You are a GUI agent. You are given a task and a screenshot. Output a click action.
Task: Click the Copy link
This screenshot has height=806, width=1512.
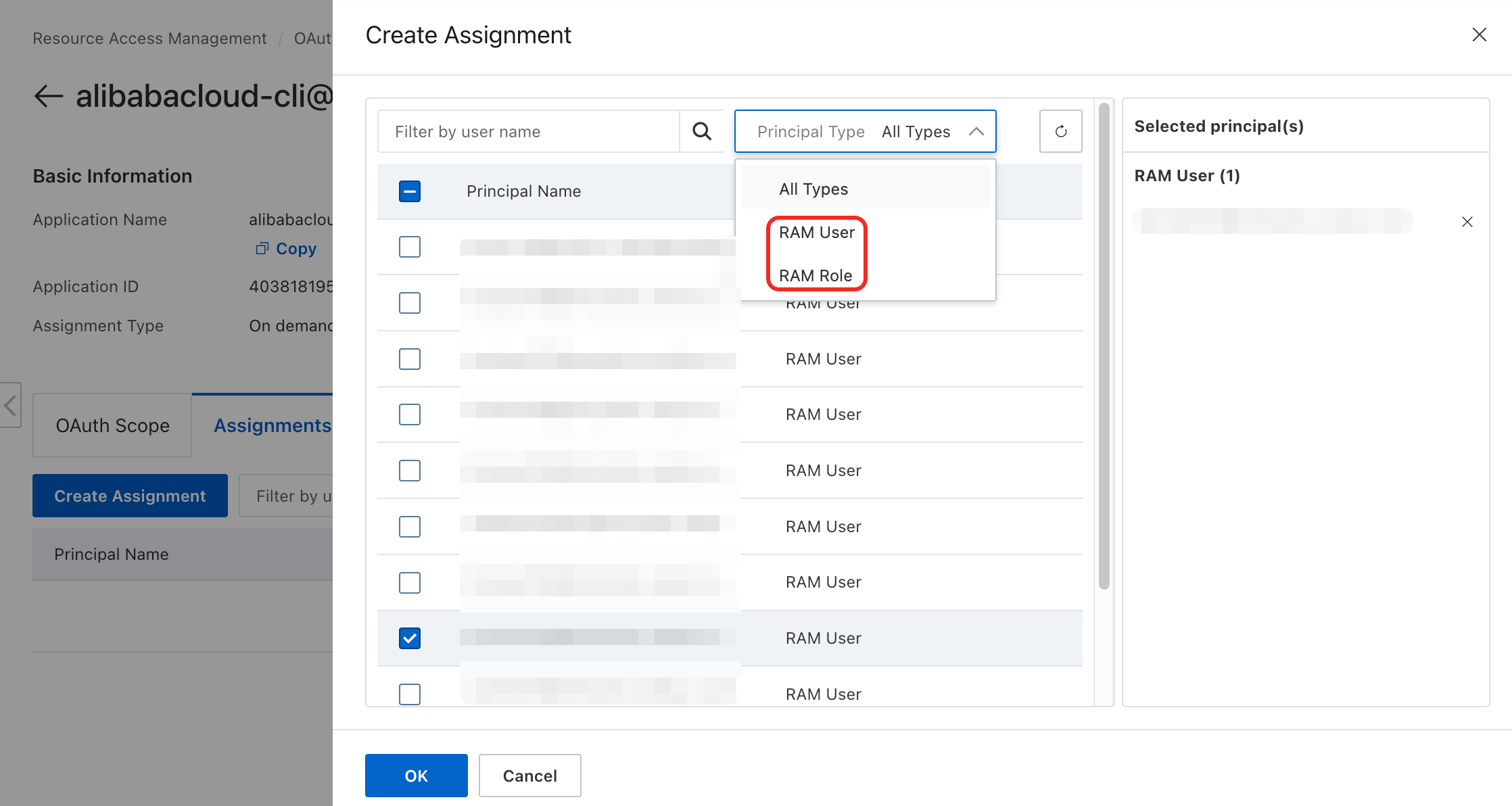pos(296,248)
